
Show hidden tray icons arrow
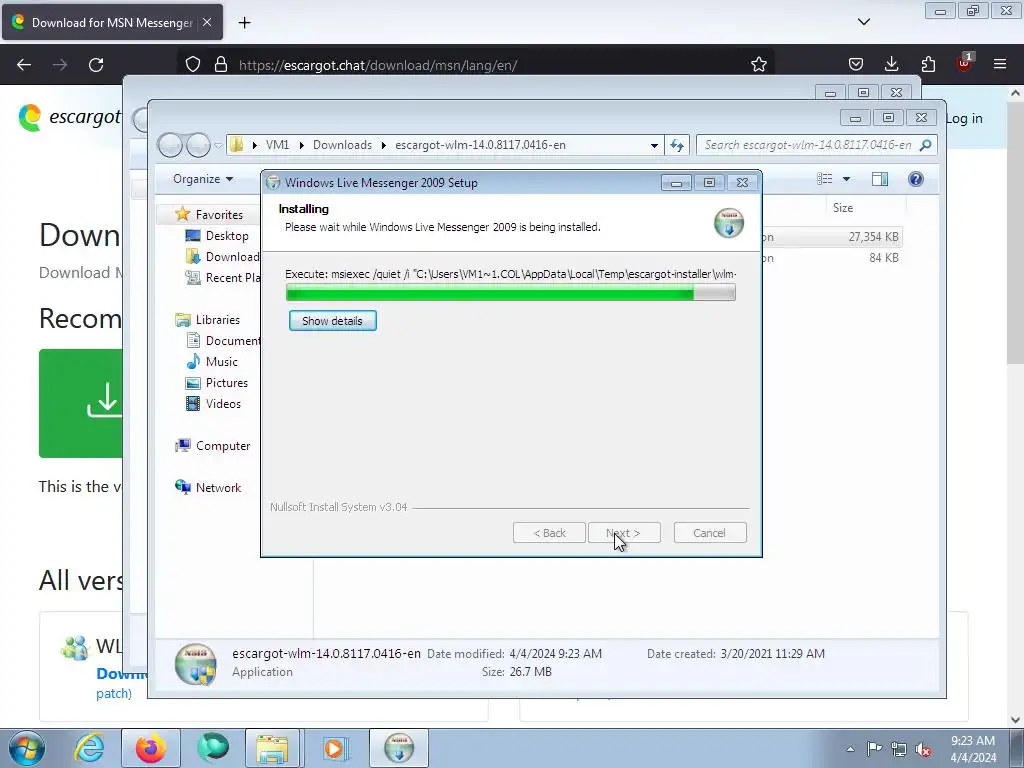[850, 749]
